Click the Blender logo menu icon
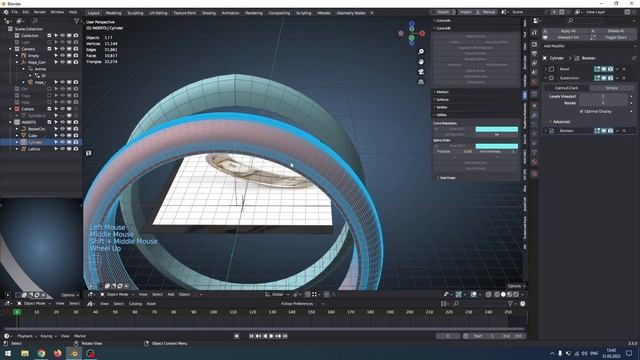 pos(6,12)
